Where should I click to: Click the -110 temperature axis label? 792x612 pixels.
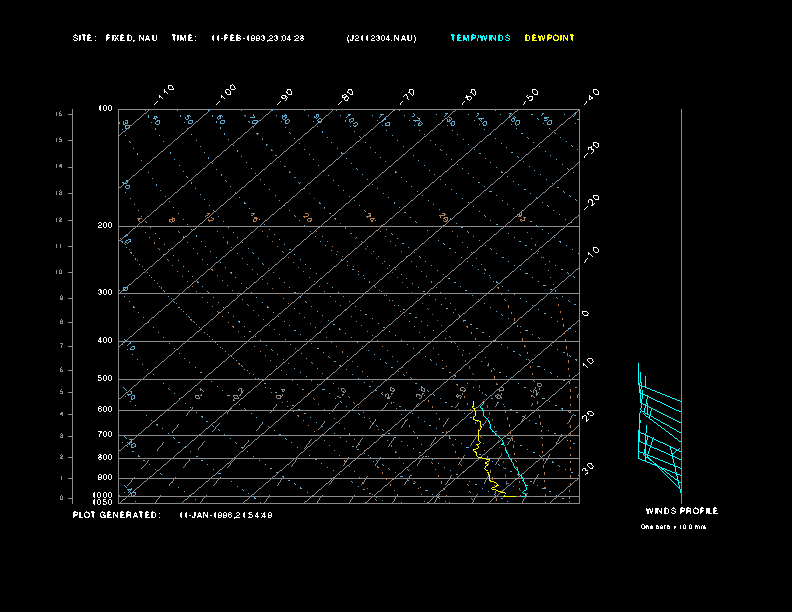pyautogui.click(x=165, y=93)
